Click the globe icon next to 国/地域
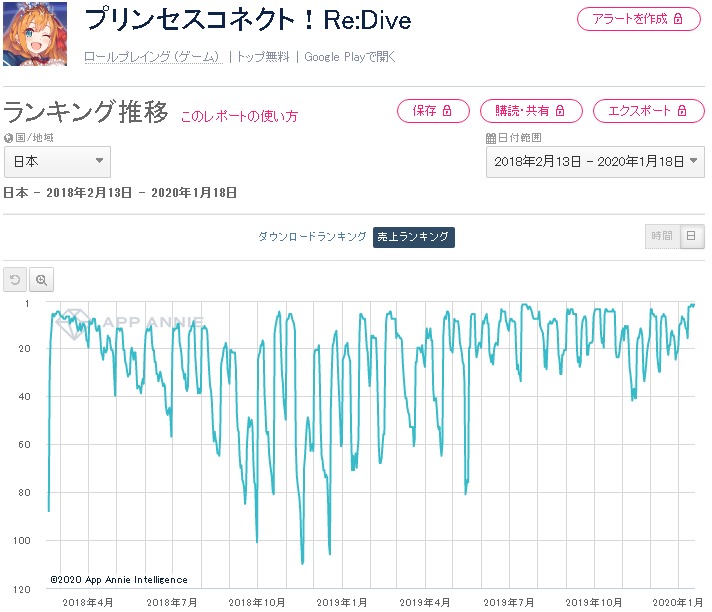The width and height of the screenshot is (712, 612). 8,138
